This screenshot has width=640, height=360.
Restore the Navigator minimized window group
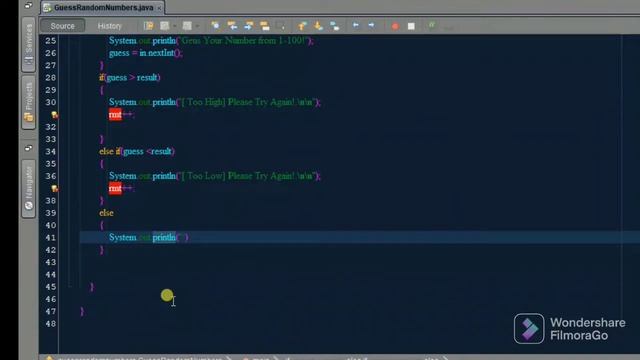coord(28,148)
